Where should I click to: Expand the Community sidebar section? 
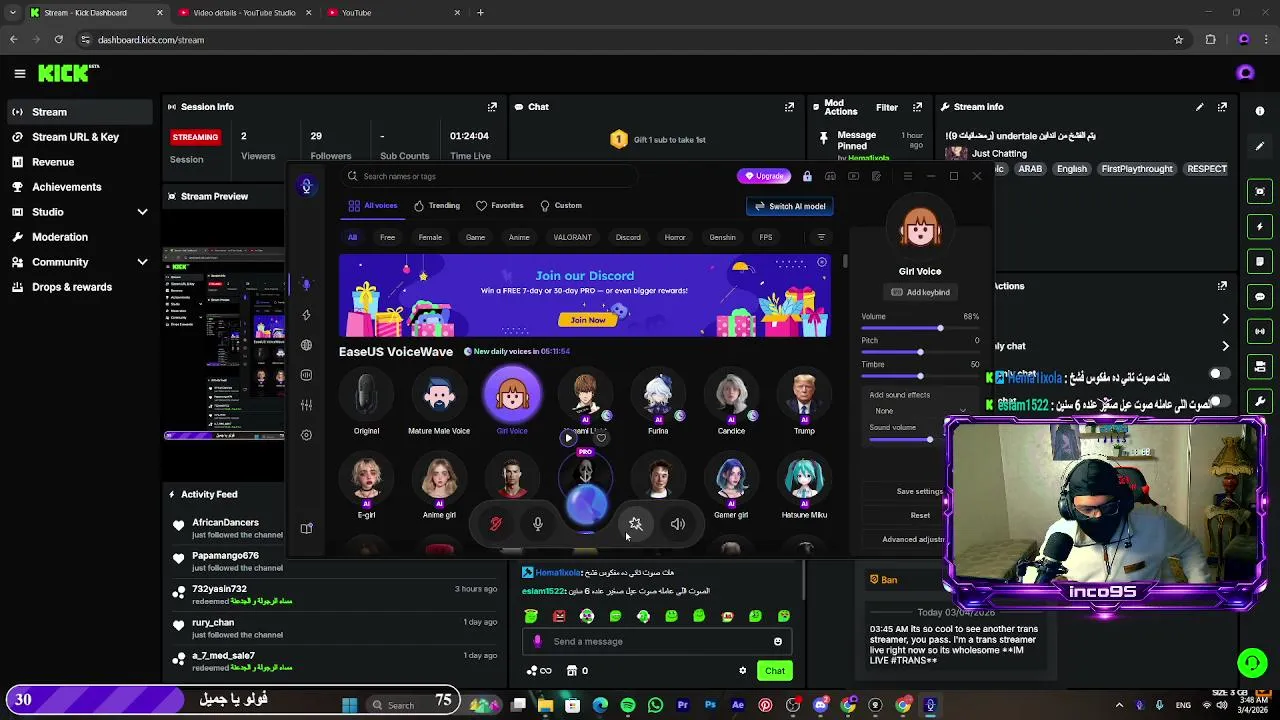coord(142,262)
